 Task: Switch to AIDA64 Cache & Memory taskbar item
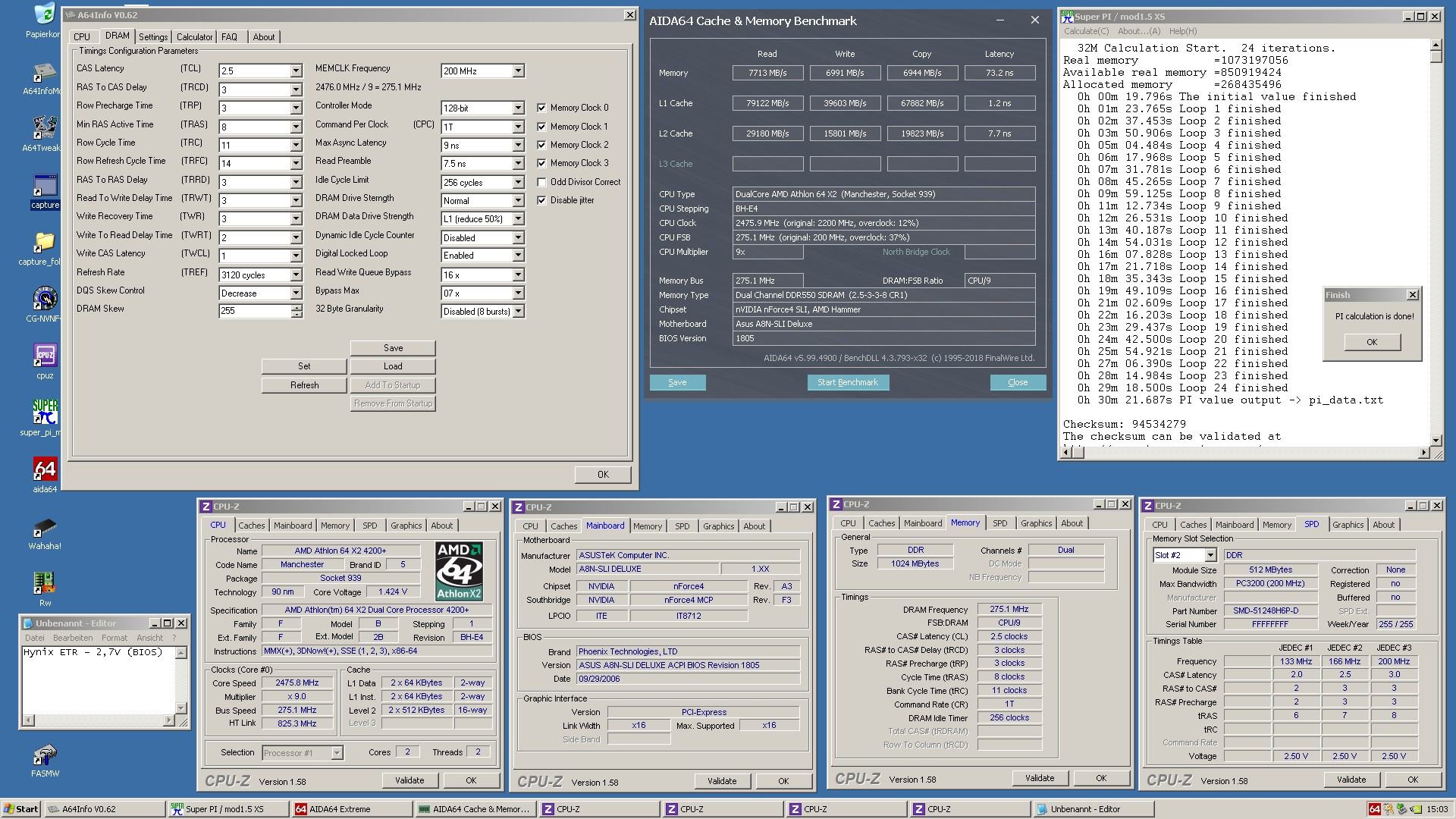tap(475, 809)
